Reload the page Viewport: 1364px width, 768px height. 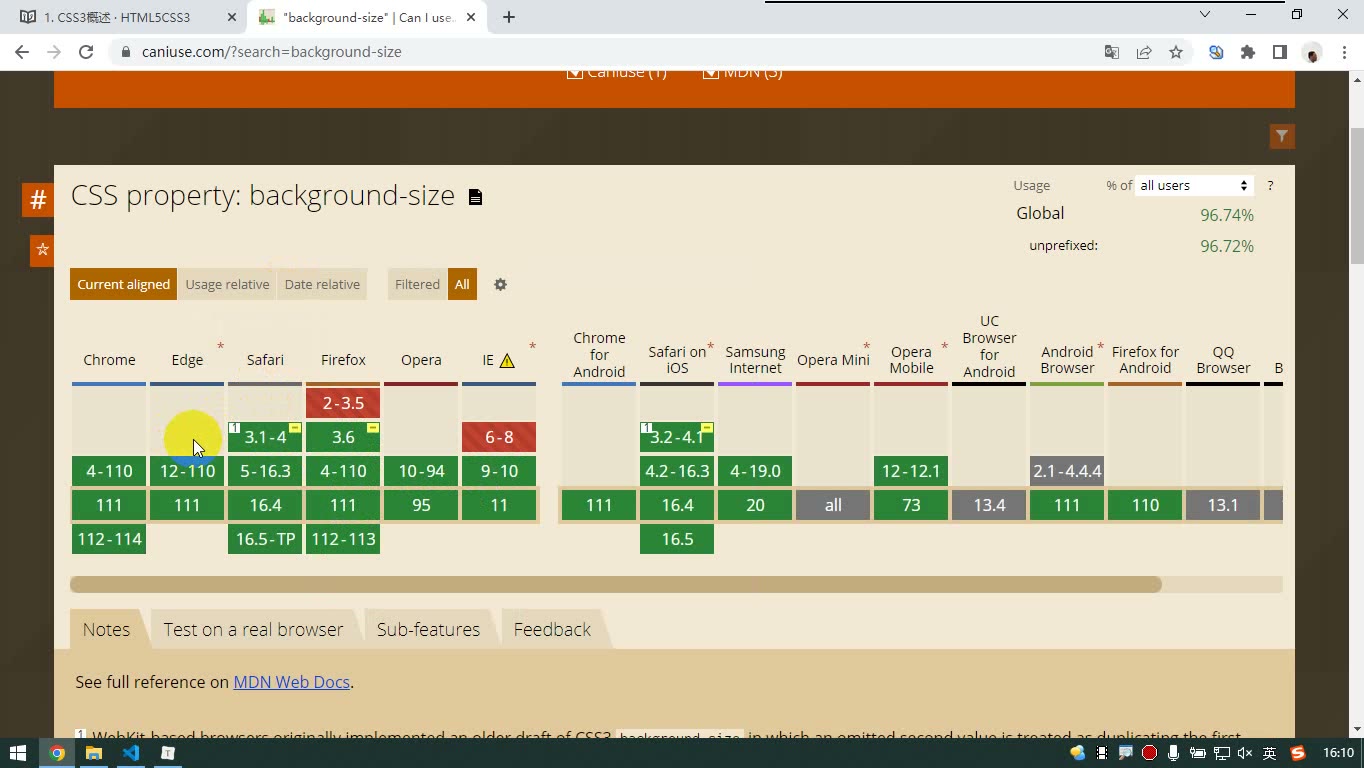pos(86,52)
